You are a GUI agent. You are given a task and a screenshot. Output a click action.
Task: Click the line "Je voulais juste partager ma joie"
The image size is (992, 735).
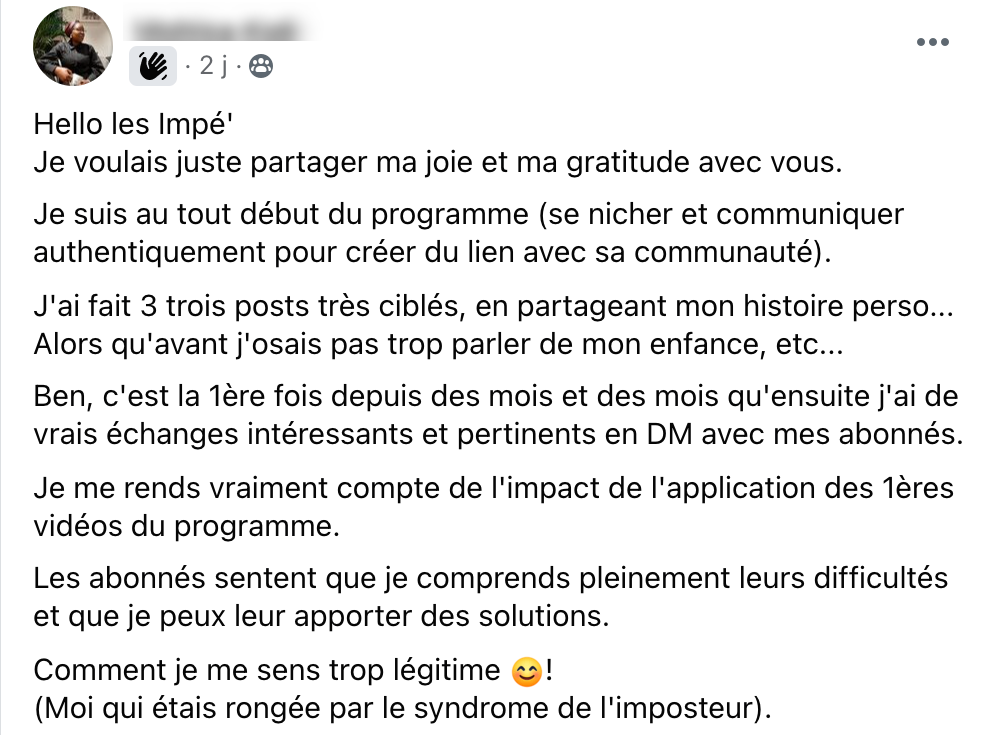pyautogui.click(x=438, y=163)
